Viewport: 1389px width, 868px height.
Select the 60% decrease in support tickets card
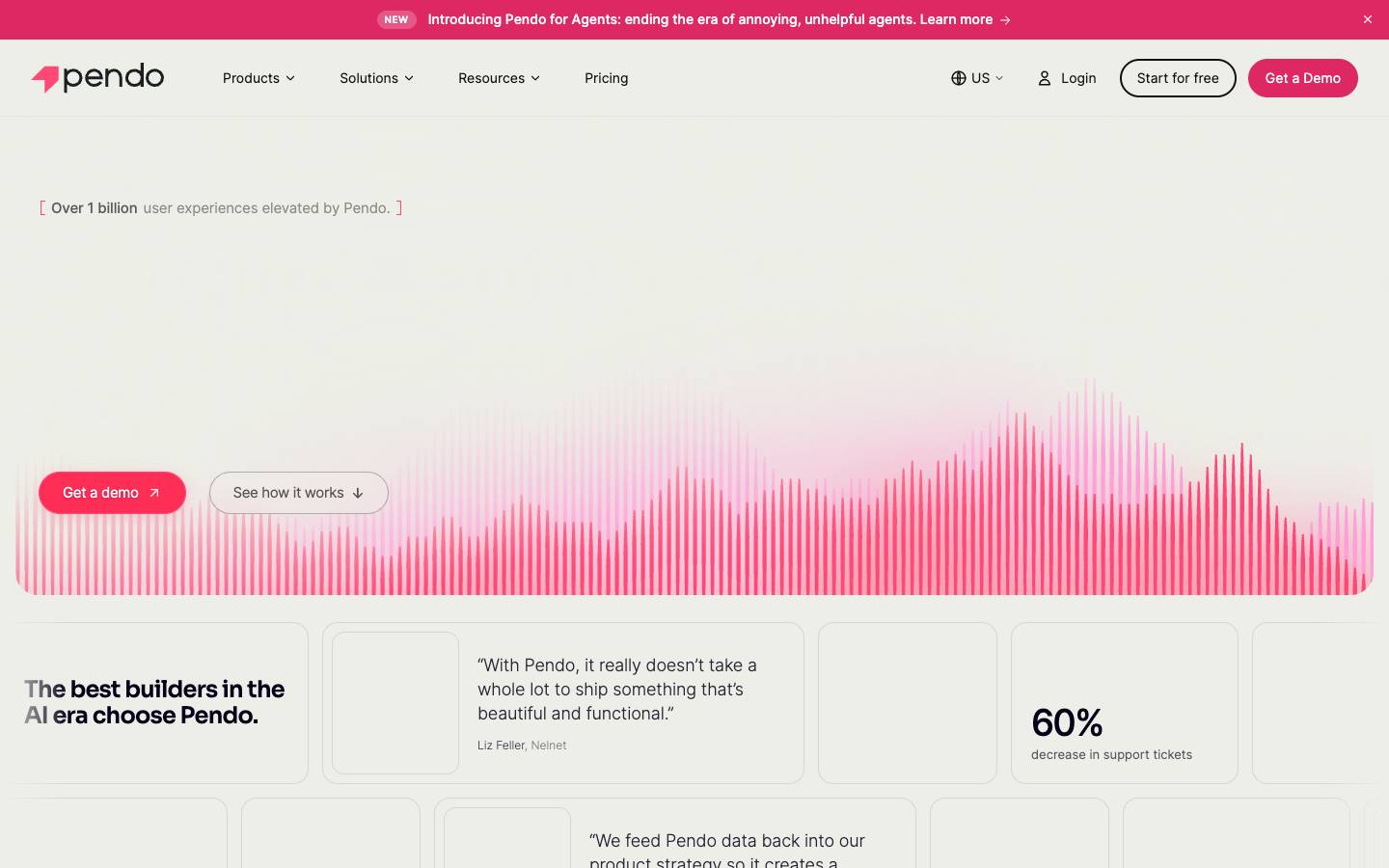tap(1125, 703)
